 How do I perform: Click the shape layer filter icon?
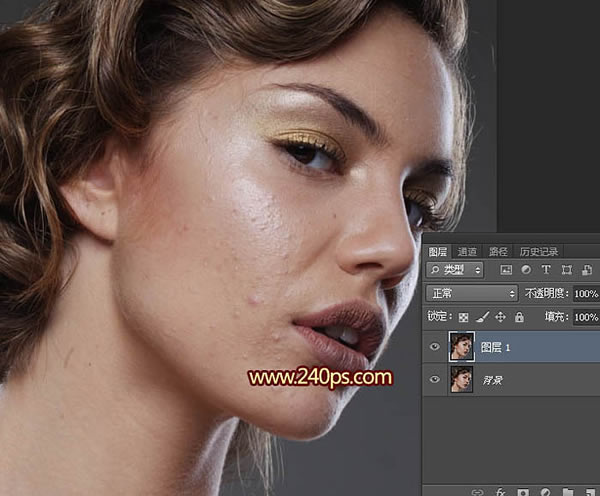(x=566, y=270)
